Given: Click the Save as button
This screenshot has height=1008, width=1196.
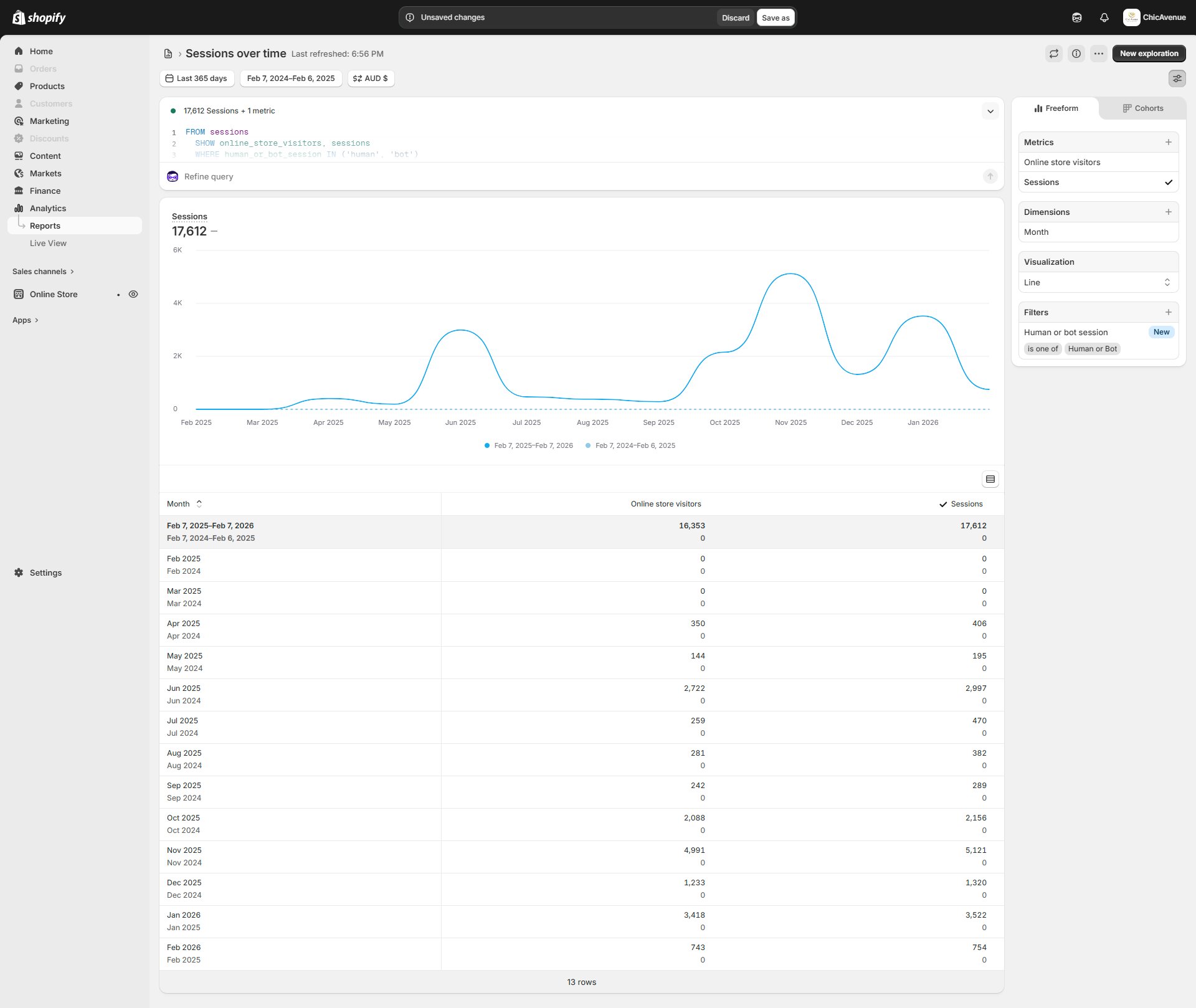Looking at the screenshot, I should pos(775,17).
